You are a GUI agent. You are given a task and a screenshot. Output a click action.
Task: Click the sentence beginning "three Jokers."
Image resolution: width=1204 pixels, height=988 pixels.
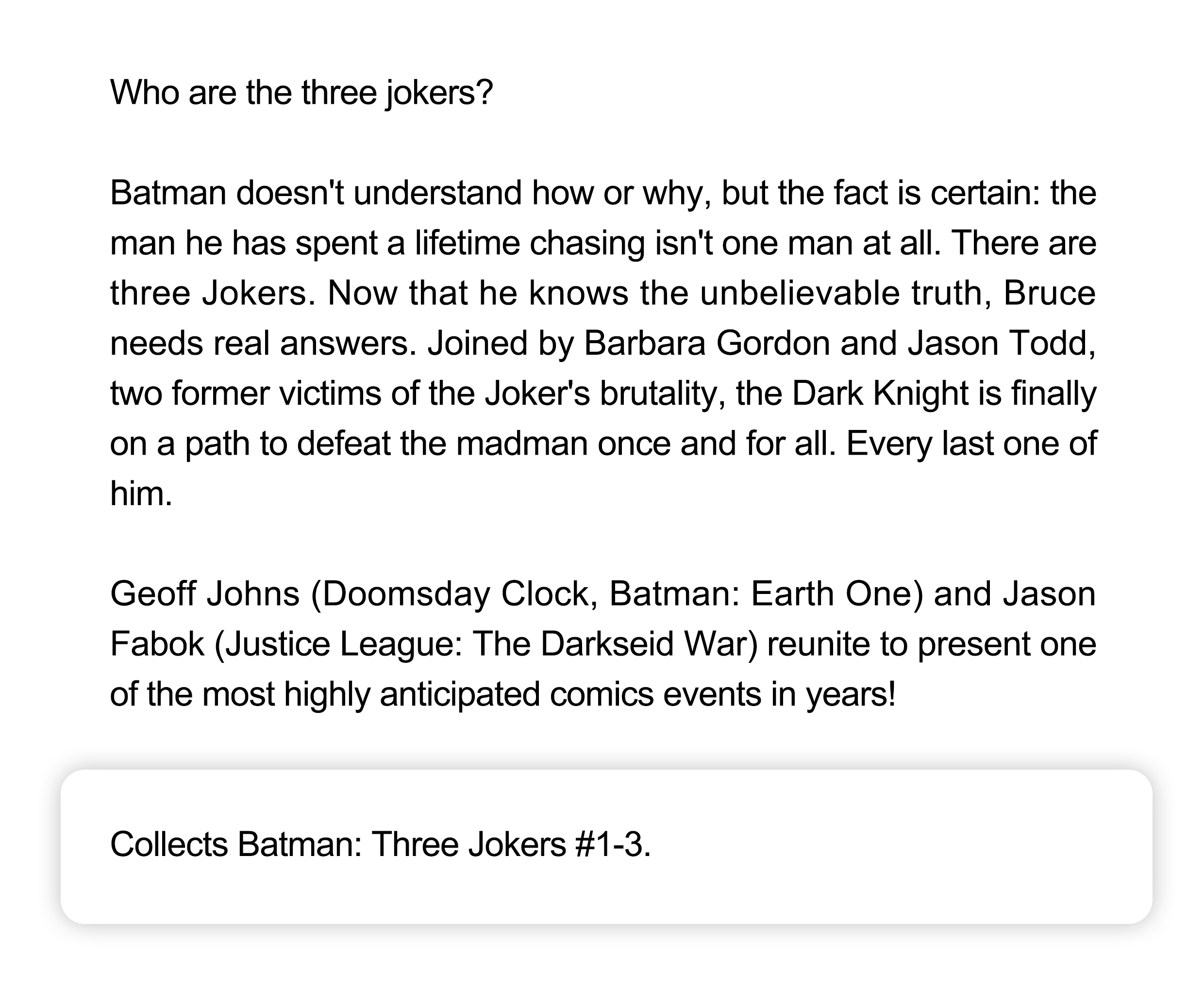pos(212,293)
